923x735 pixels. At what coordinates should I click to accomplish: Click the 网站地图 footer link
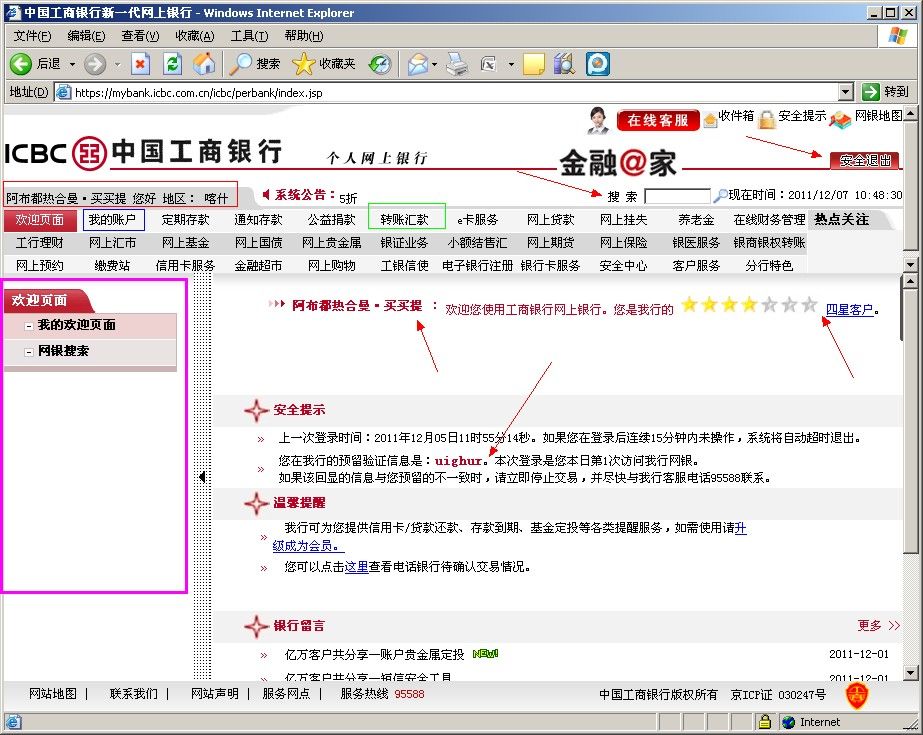53,694
